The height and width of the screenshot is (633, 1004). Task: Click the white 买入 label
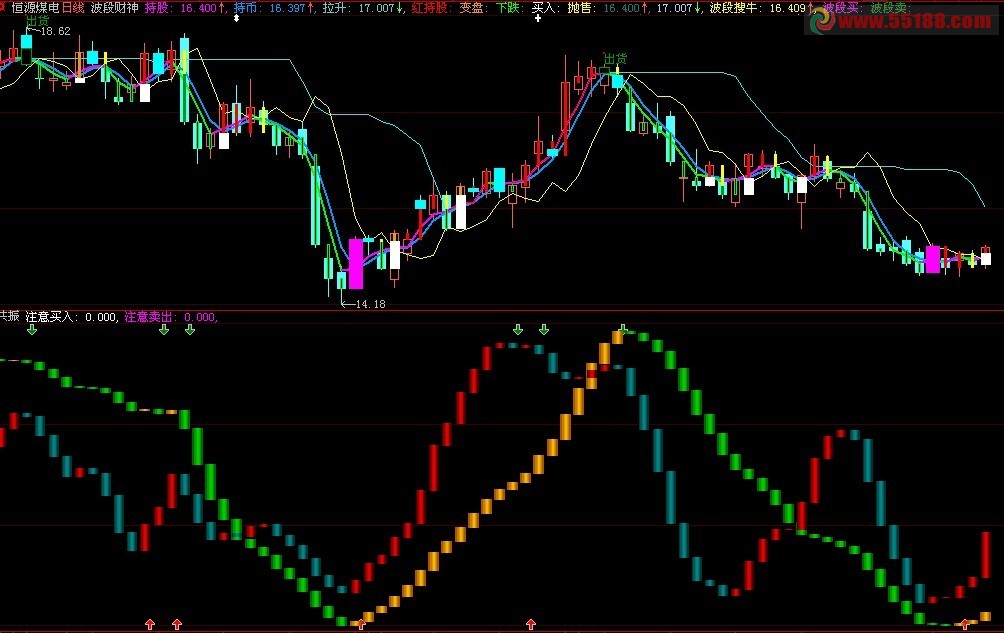[x=543, y=8]
